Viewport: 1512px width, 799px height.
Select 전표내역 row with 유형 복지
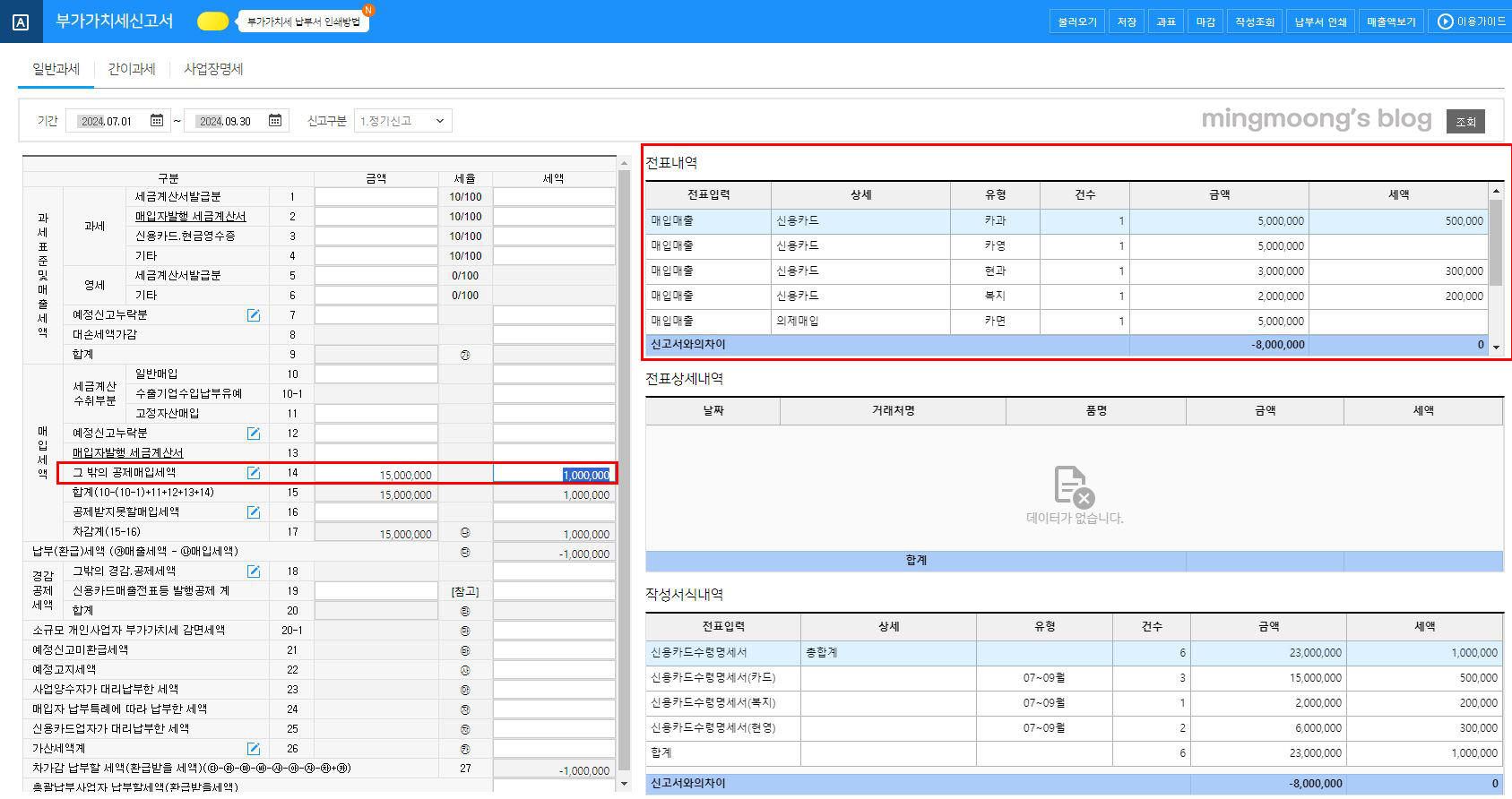[1067, 296]
